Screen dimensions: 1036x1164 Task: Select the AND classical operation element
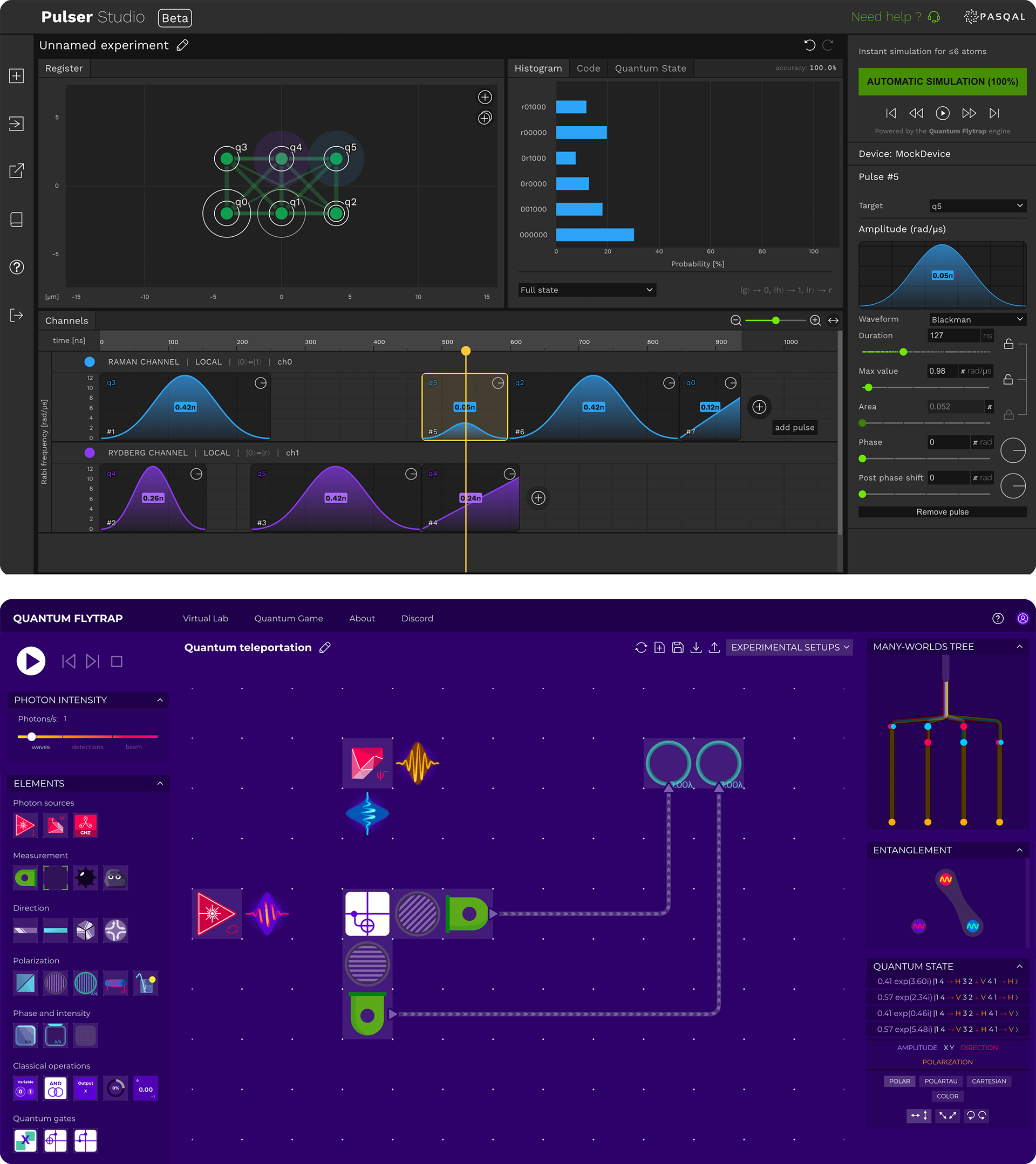(55, 1088)
